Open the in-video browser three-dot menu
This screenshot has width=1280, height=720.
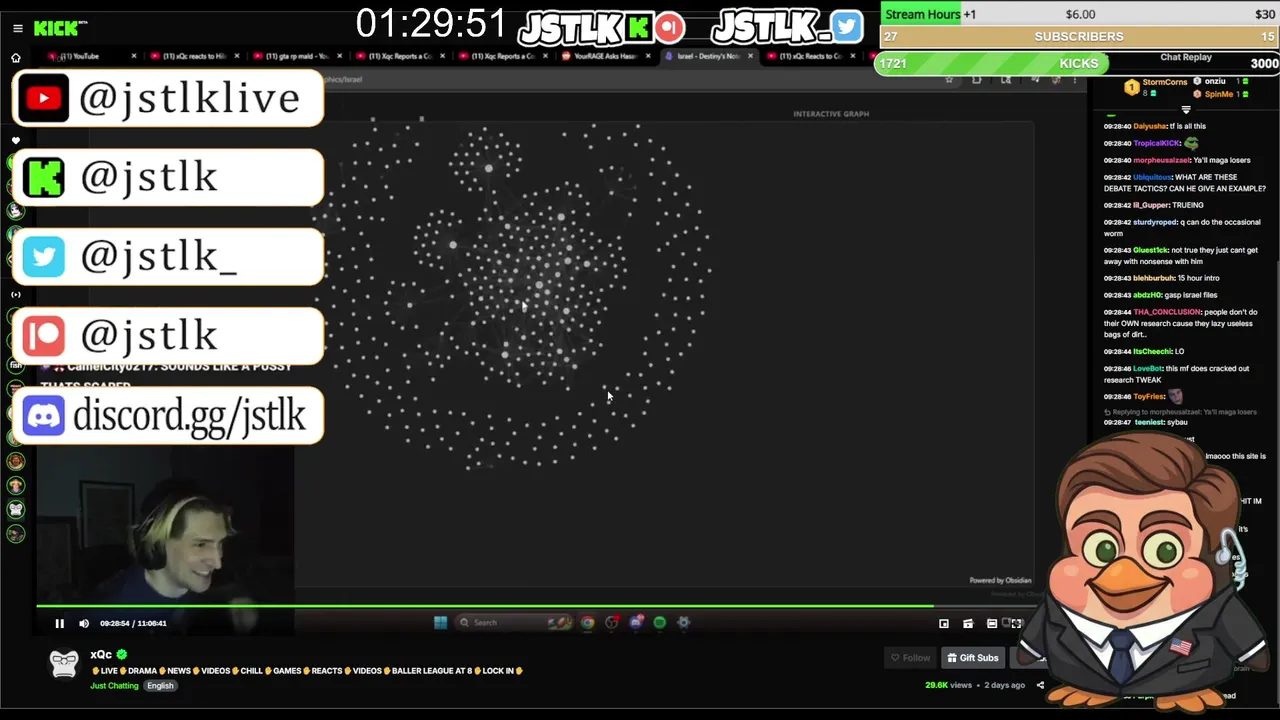pos(1075,79)
